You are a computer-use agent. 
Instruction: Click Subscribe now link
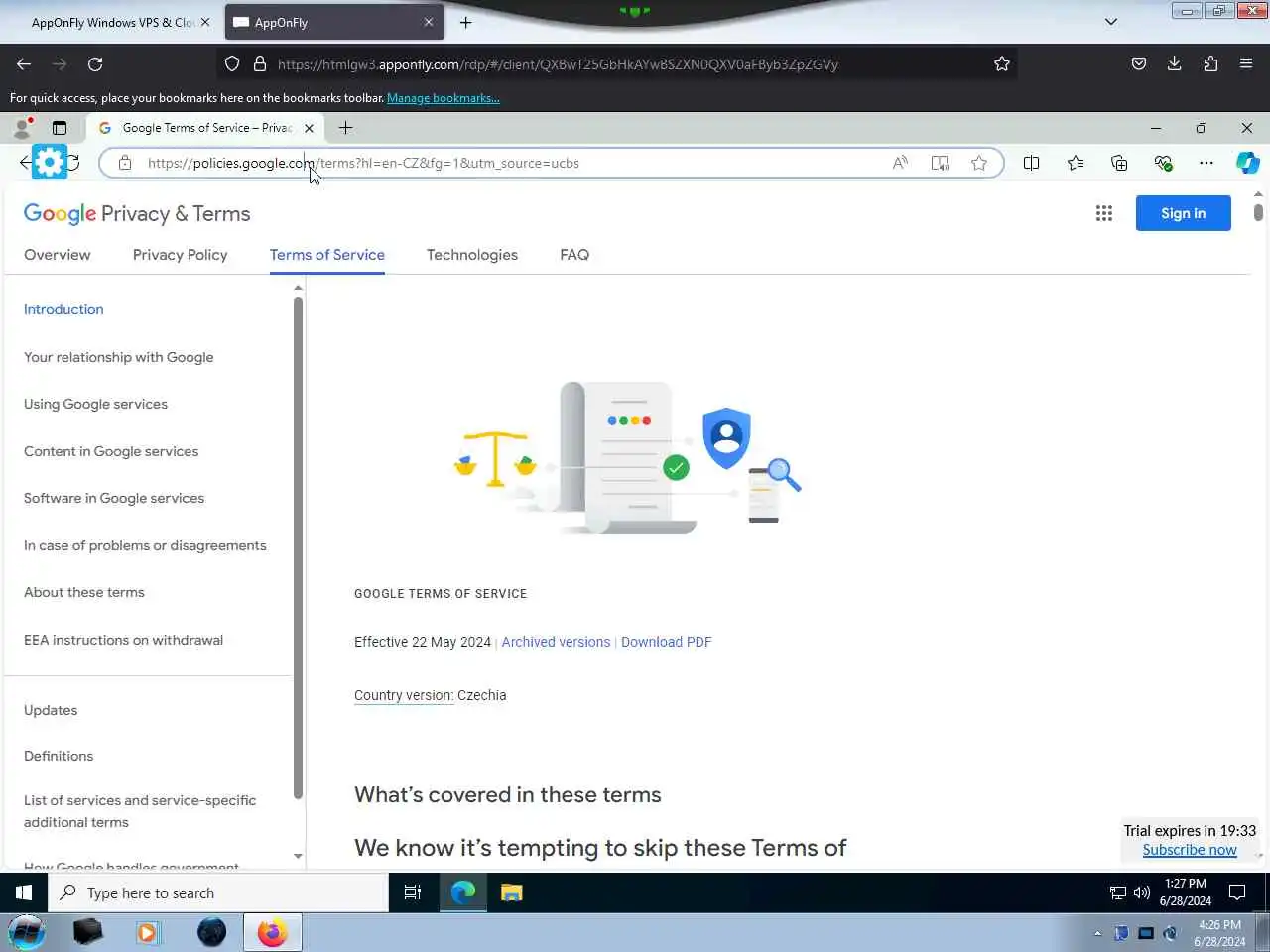click(x=1190, y=850)
